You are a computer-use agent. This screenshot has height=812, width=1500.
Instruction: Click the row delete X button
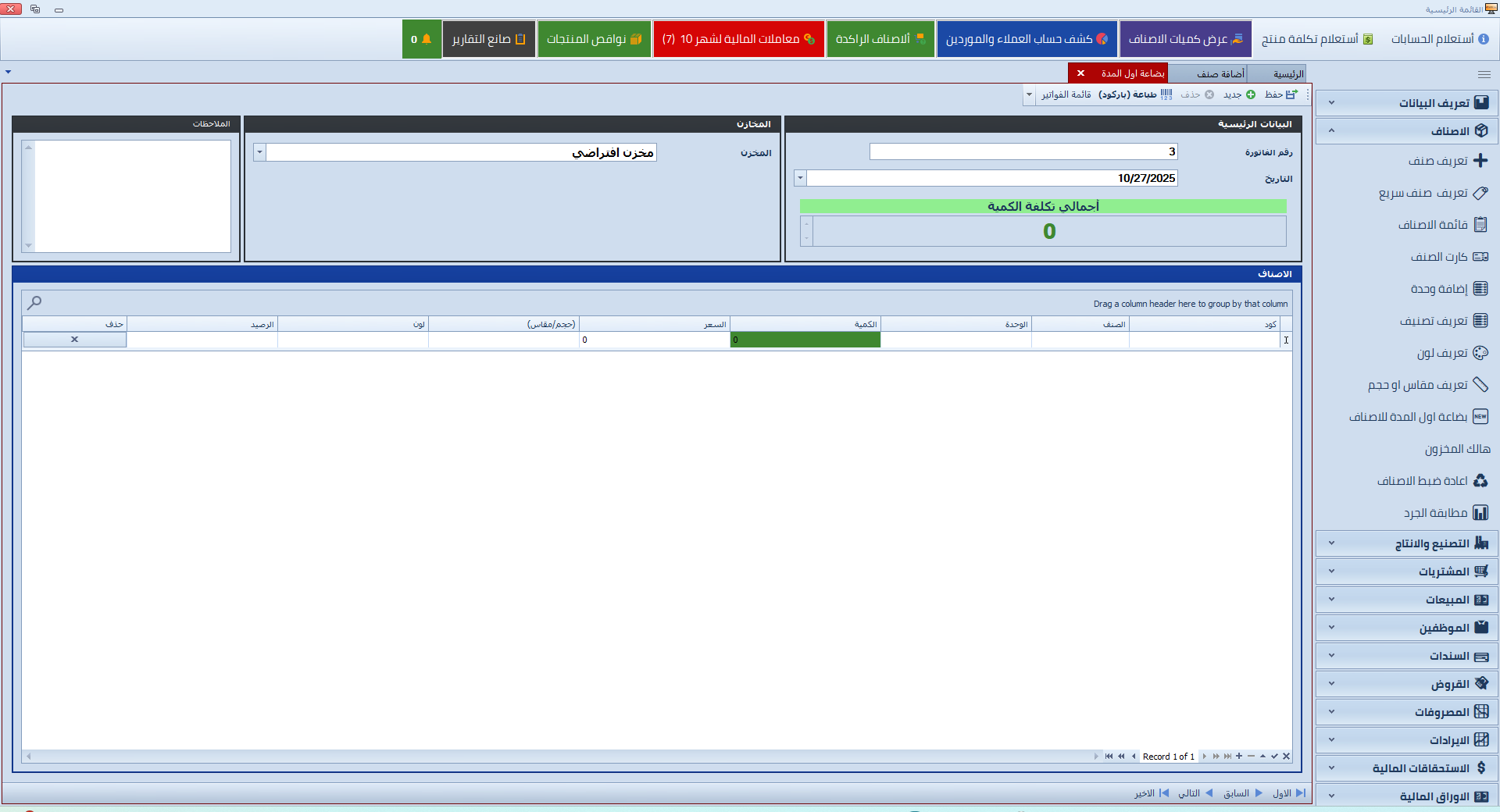[x=75, y=340]
